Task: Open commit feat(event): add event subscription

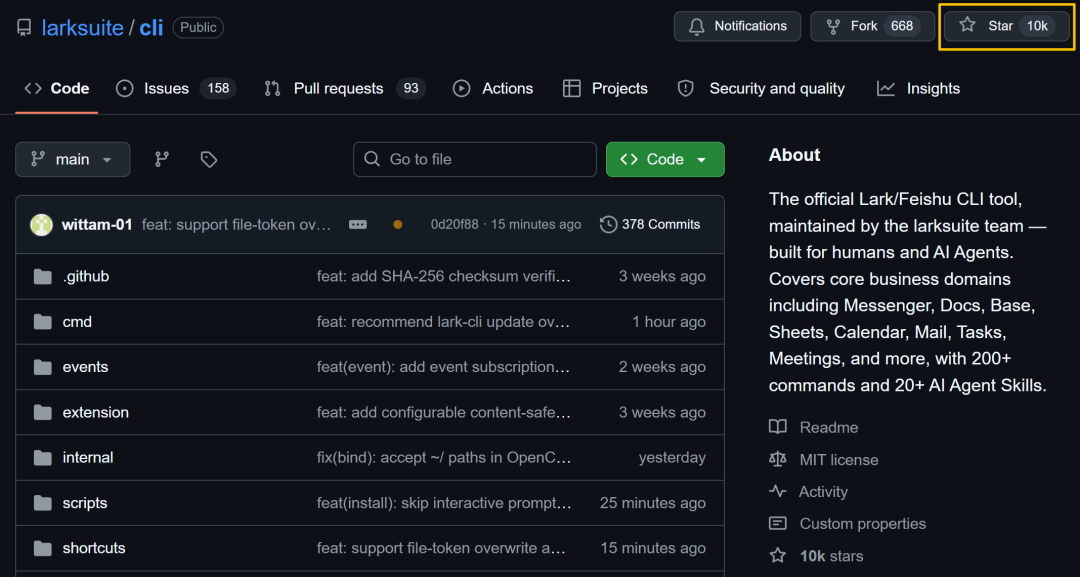Action: (444, 367)
